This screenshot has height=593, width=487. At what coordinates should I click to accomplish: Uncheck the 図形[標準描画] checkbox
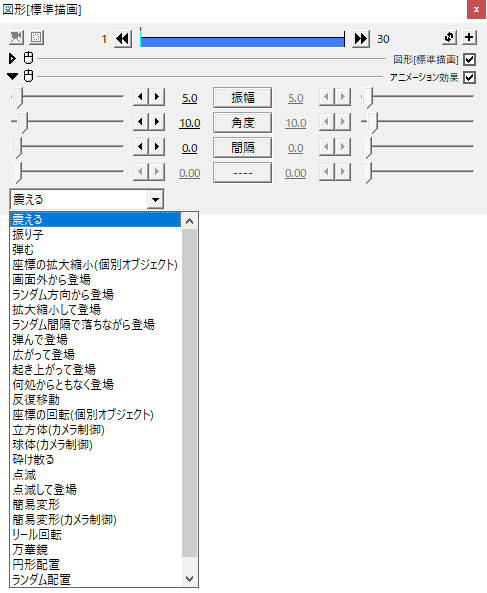(469, 59)
